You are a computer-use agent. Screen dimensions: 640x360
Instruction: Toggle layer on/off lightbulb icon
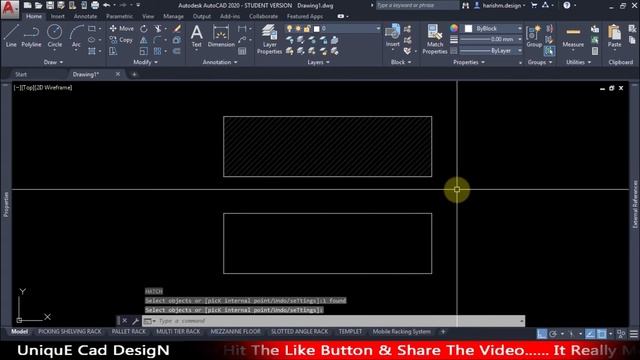tap(289, 29)
